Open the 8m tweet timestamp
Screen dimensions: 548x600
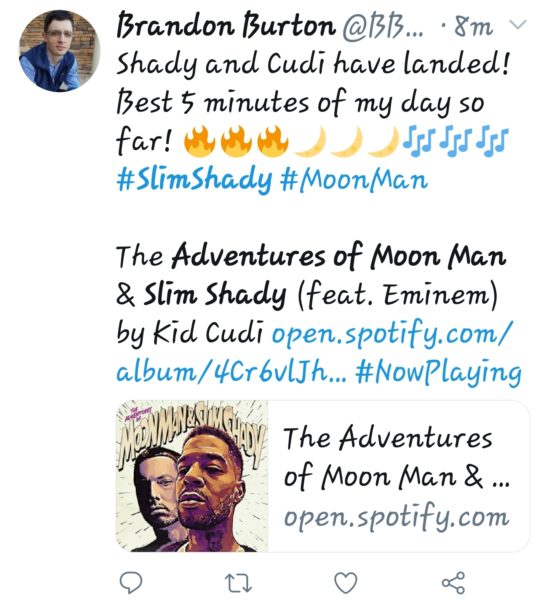[473, 27]
